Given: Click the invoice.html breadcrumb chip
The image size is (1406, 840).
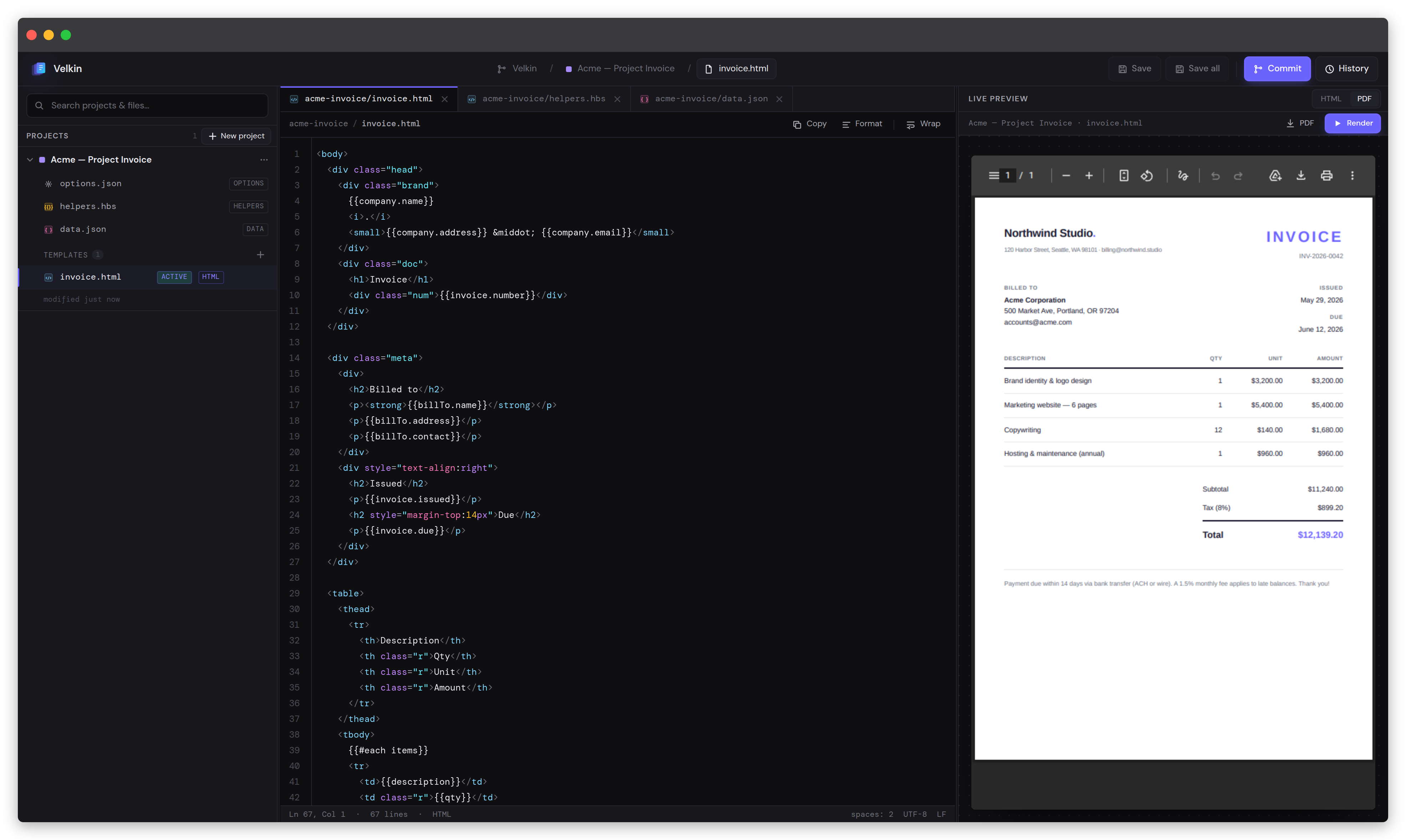Looking at the screenshot, I should [736, 68].
